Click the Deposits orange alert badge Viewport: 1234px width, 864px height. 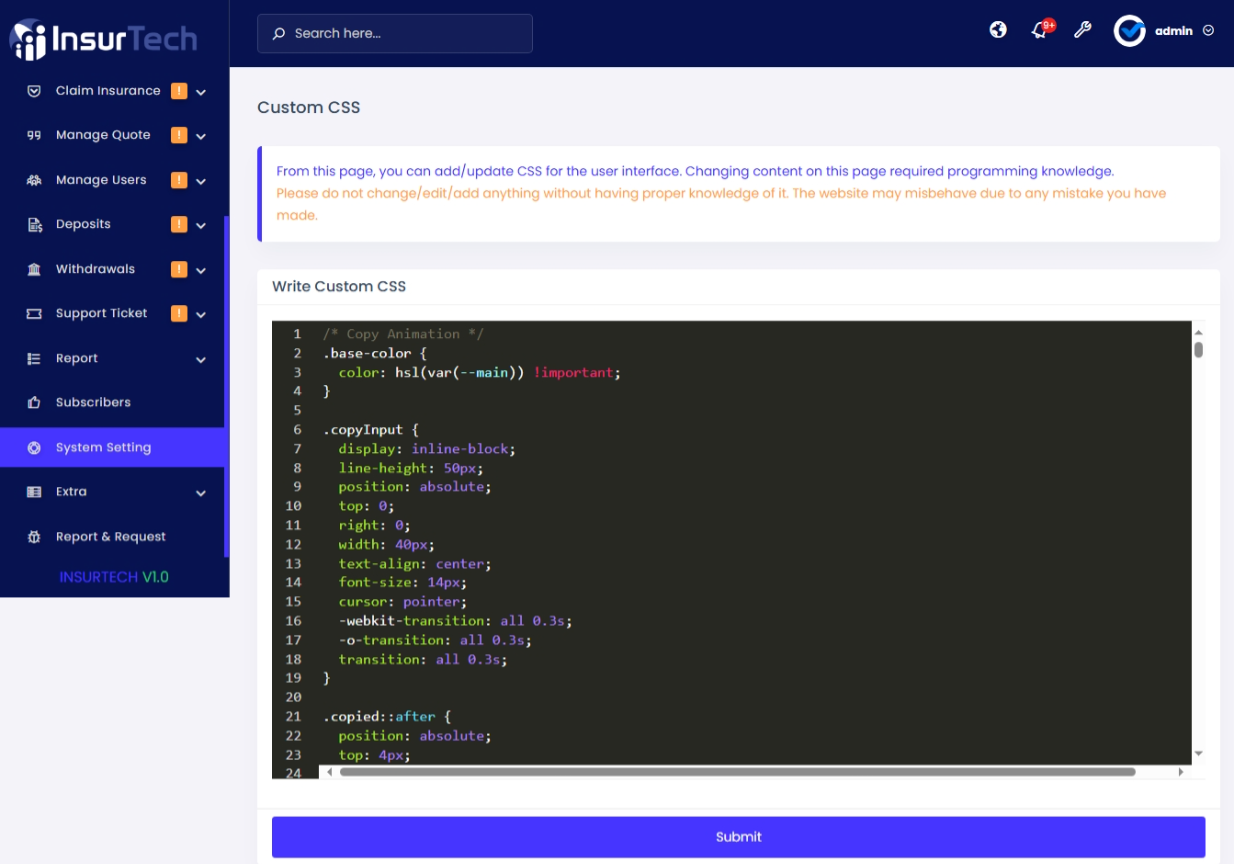(x=179, y=224)
